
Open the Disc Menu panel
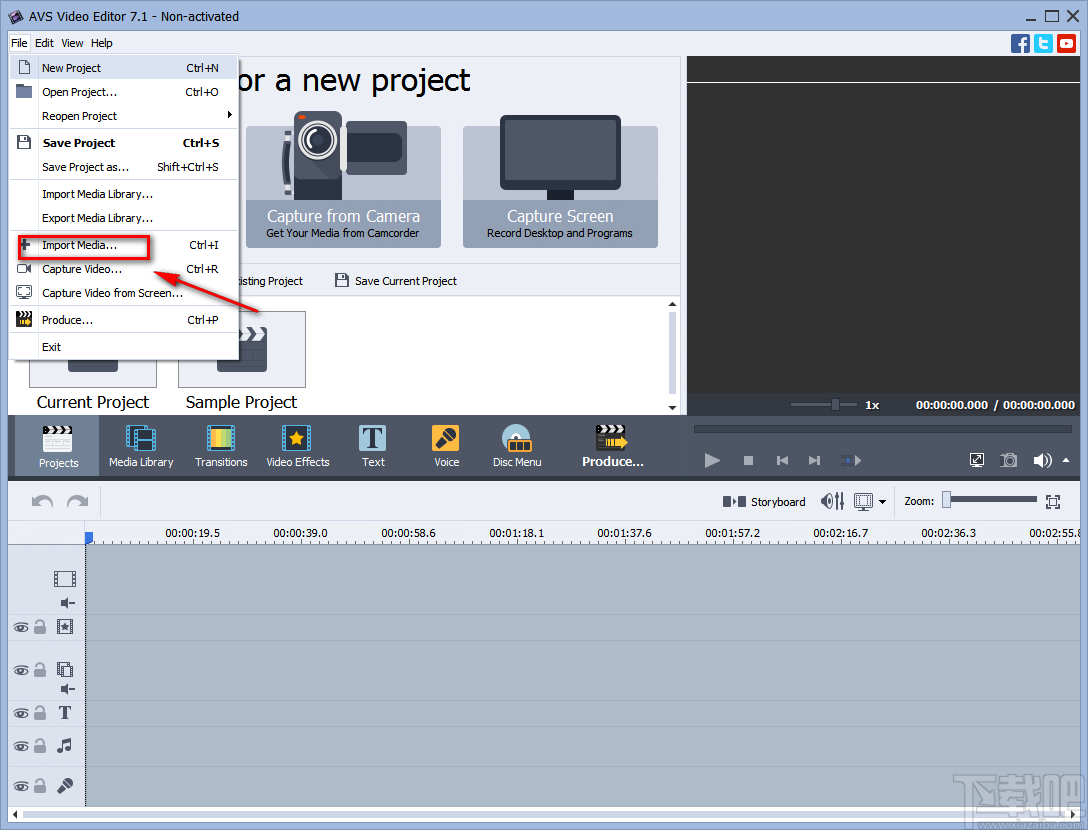(517, 446)
